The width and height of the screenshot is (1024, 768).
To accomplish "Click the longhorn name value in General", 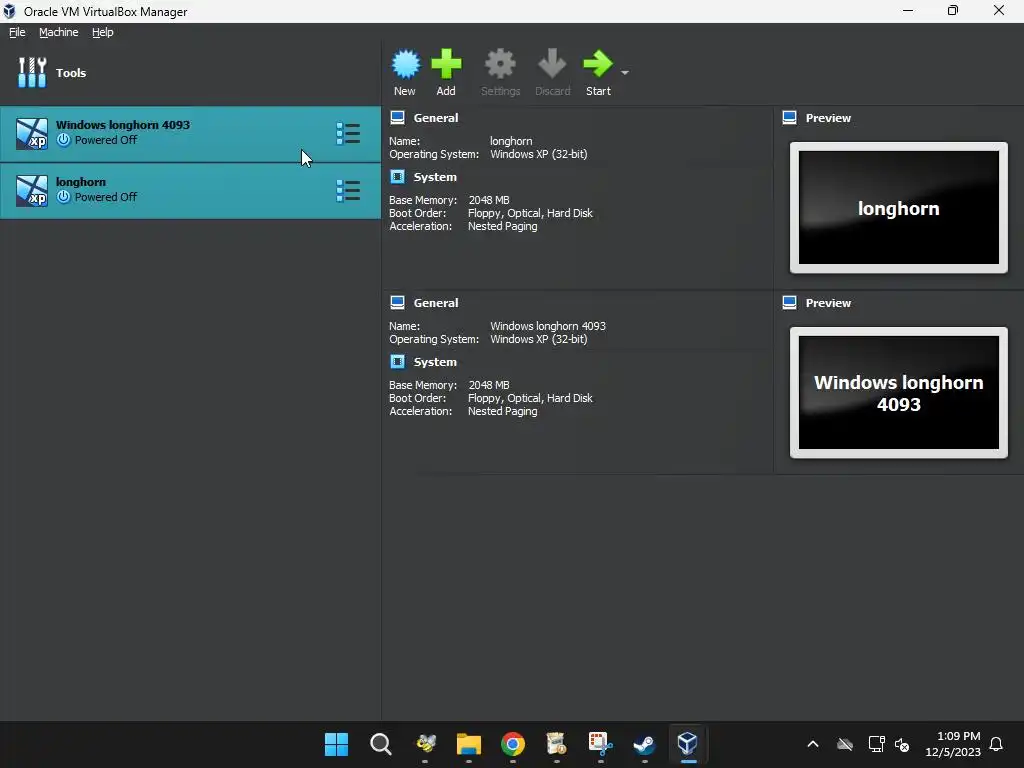I will pos(511,141).
